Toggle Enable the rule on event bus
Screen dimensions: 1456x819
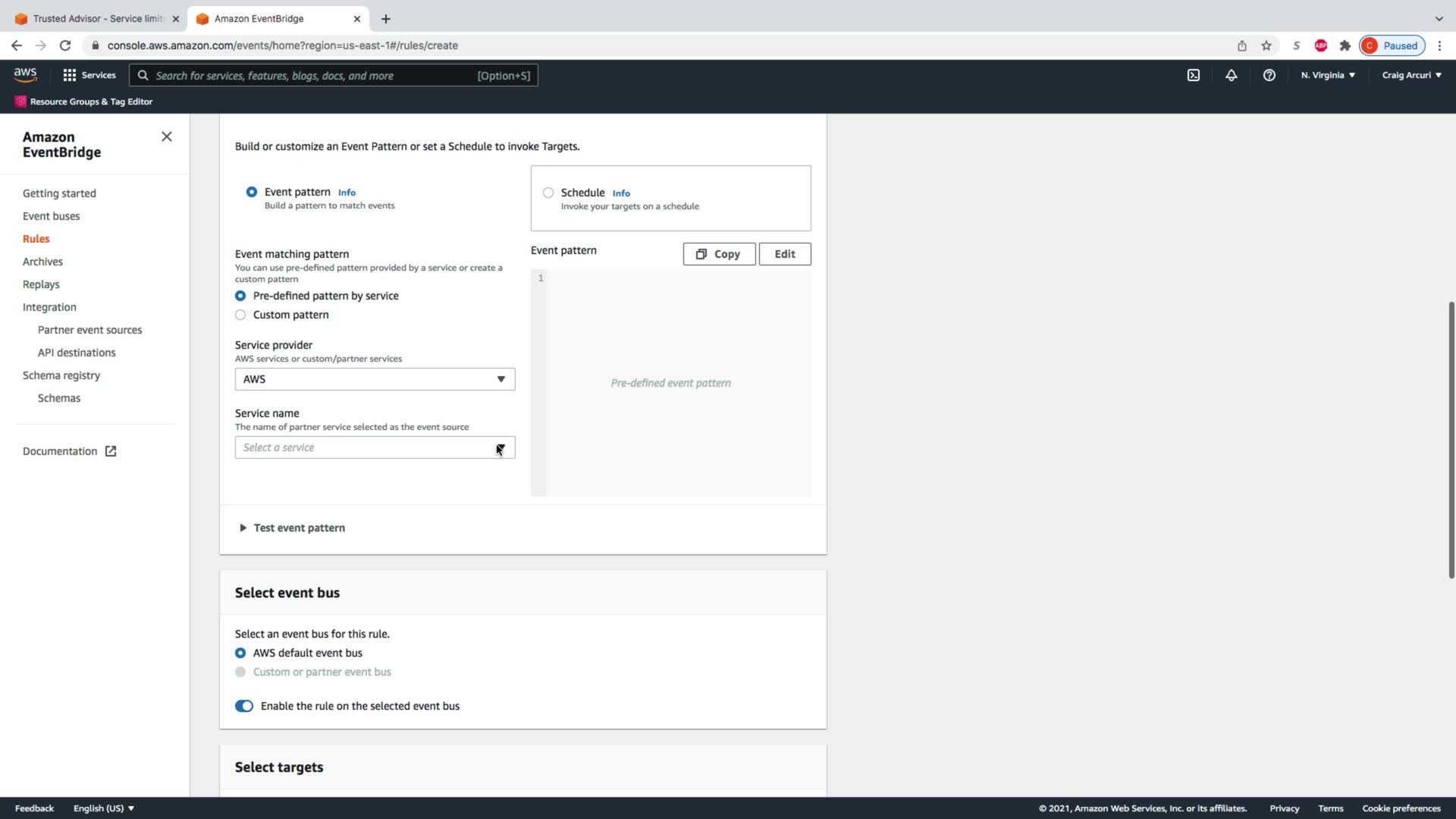point(244,706)
